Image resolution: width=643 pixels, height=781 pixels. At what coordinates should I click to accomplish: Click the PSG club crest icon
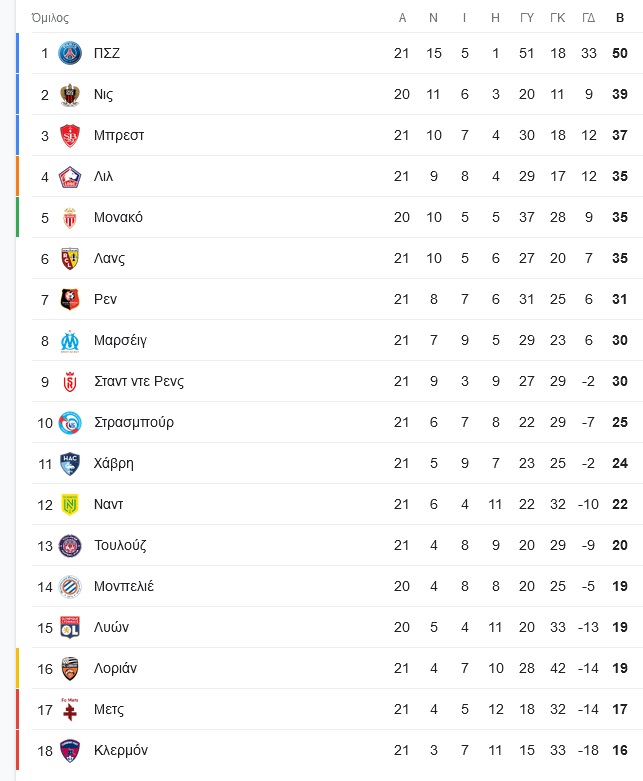[70, 53]
